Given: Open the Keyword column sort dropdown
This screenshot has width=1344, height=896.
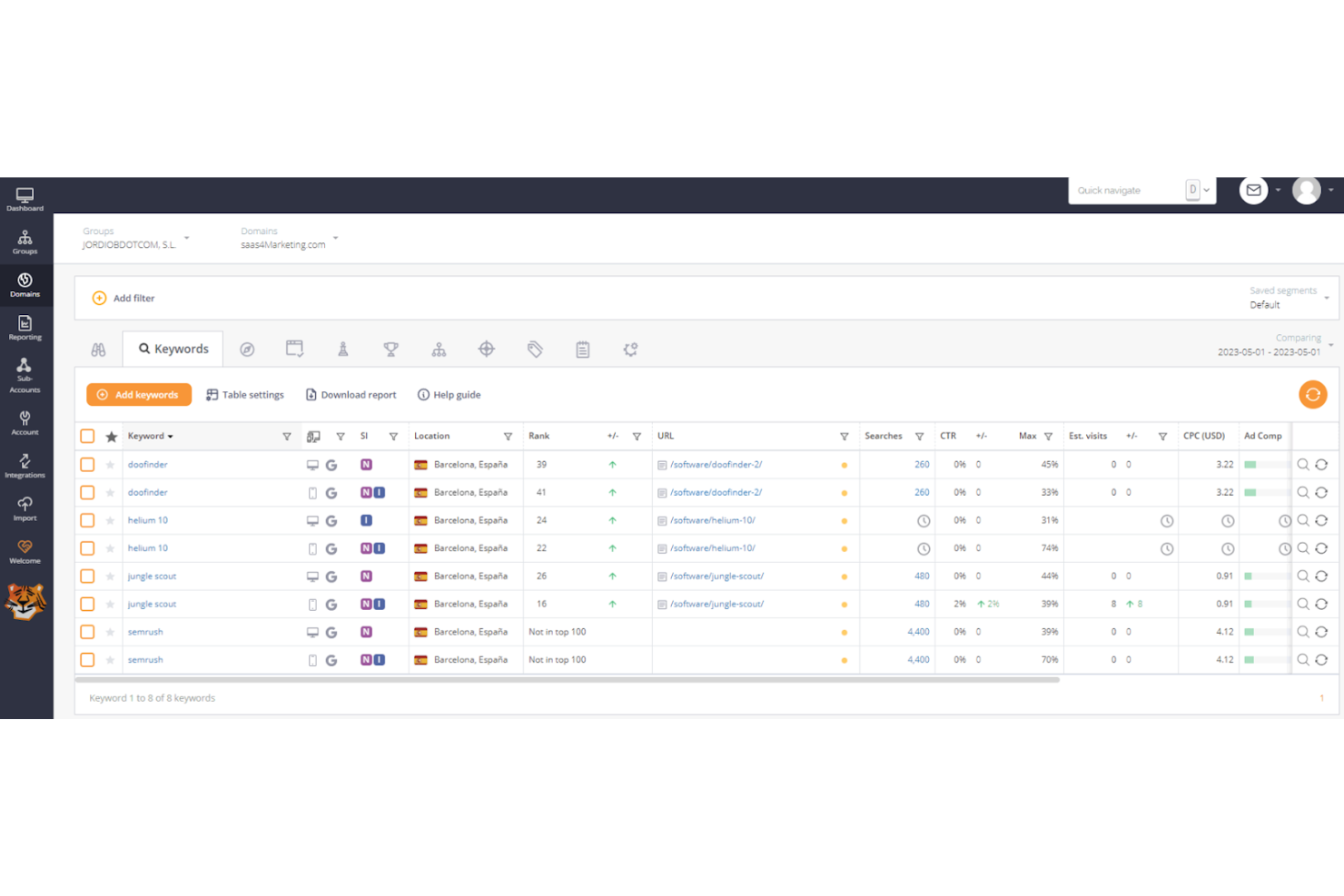Looking at the screenshot, I should pyautogui.click(x=151, y=436).
